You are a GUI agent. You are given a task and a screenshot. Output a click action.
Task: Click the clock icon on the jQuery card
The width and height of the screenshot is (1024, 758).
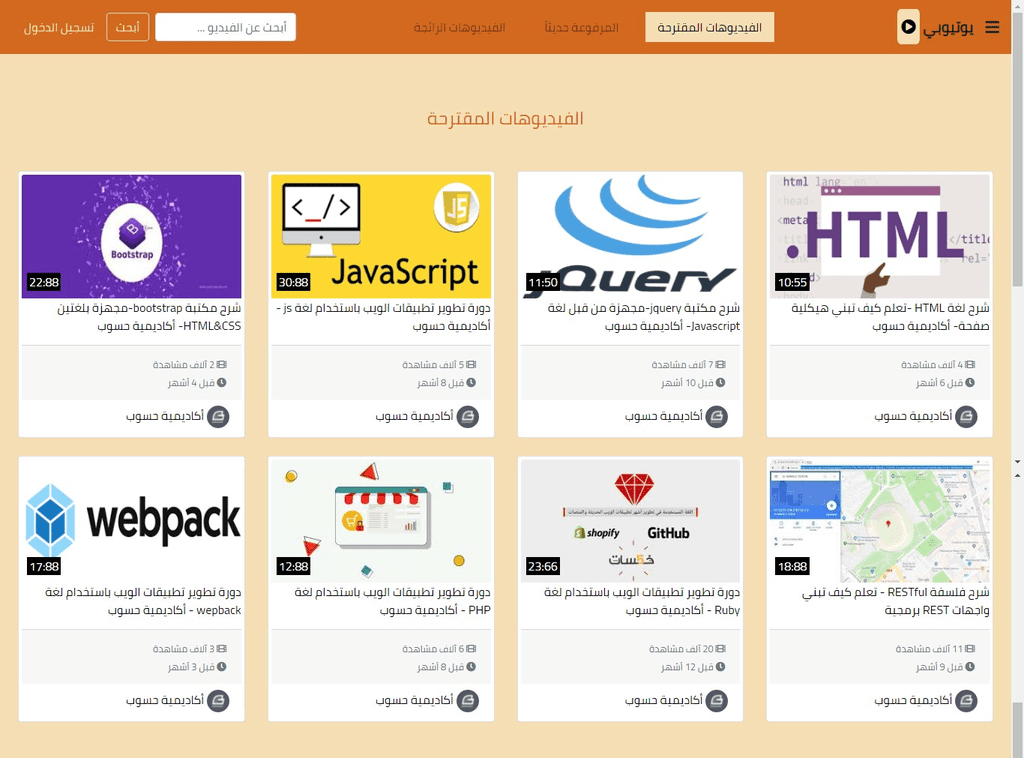720,383
